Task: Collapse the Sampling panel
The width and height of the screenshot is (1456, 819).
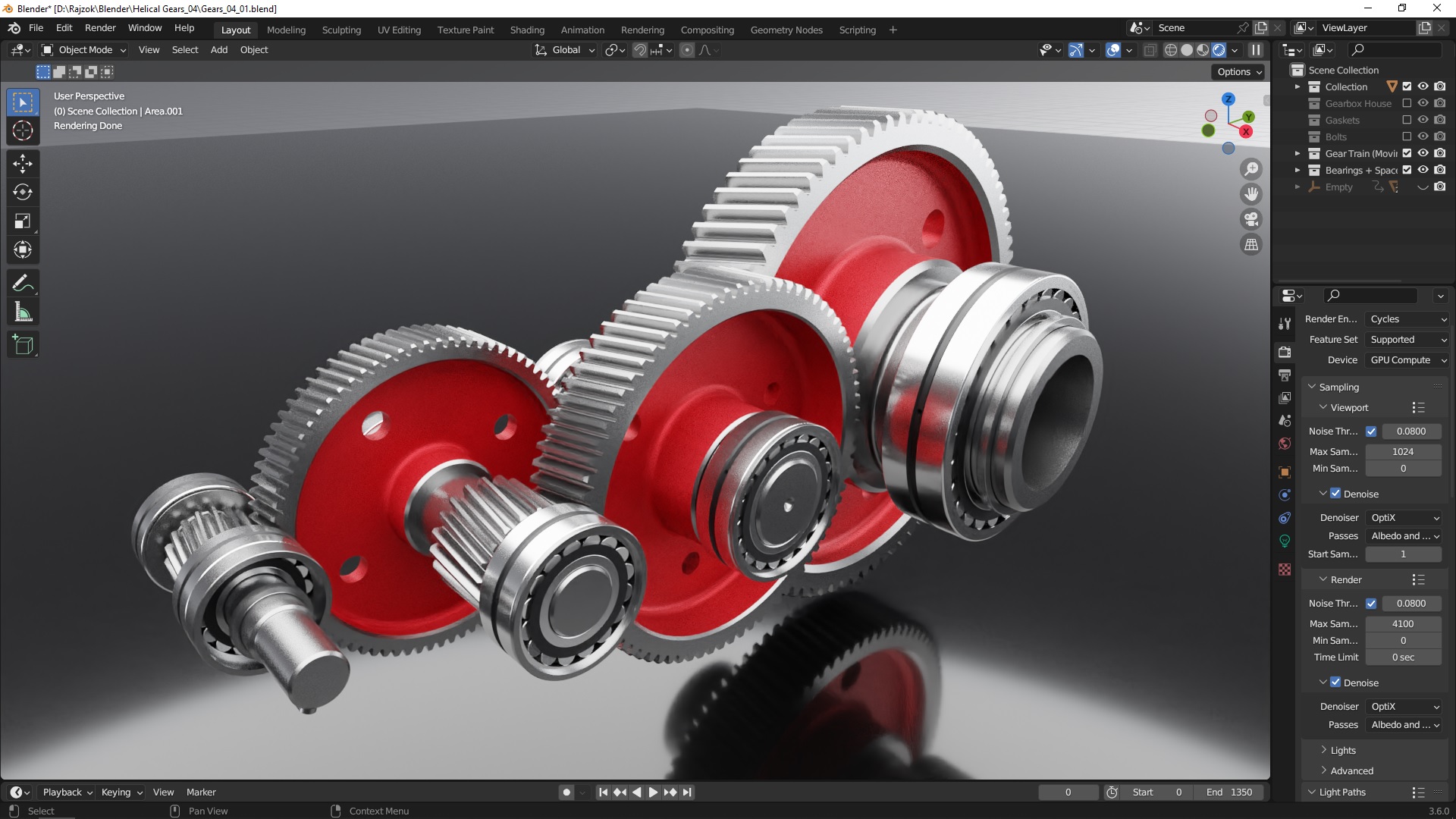Action: point(1338,387)
